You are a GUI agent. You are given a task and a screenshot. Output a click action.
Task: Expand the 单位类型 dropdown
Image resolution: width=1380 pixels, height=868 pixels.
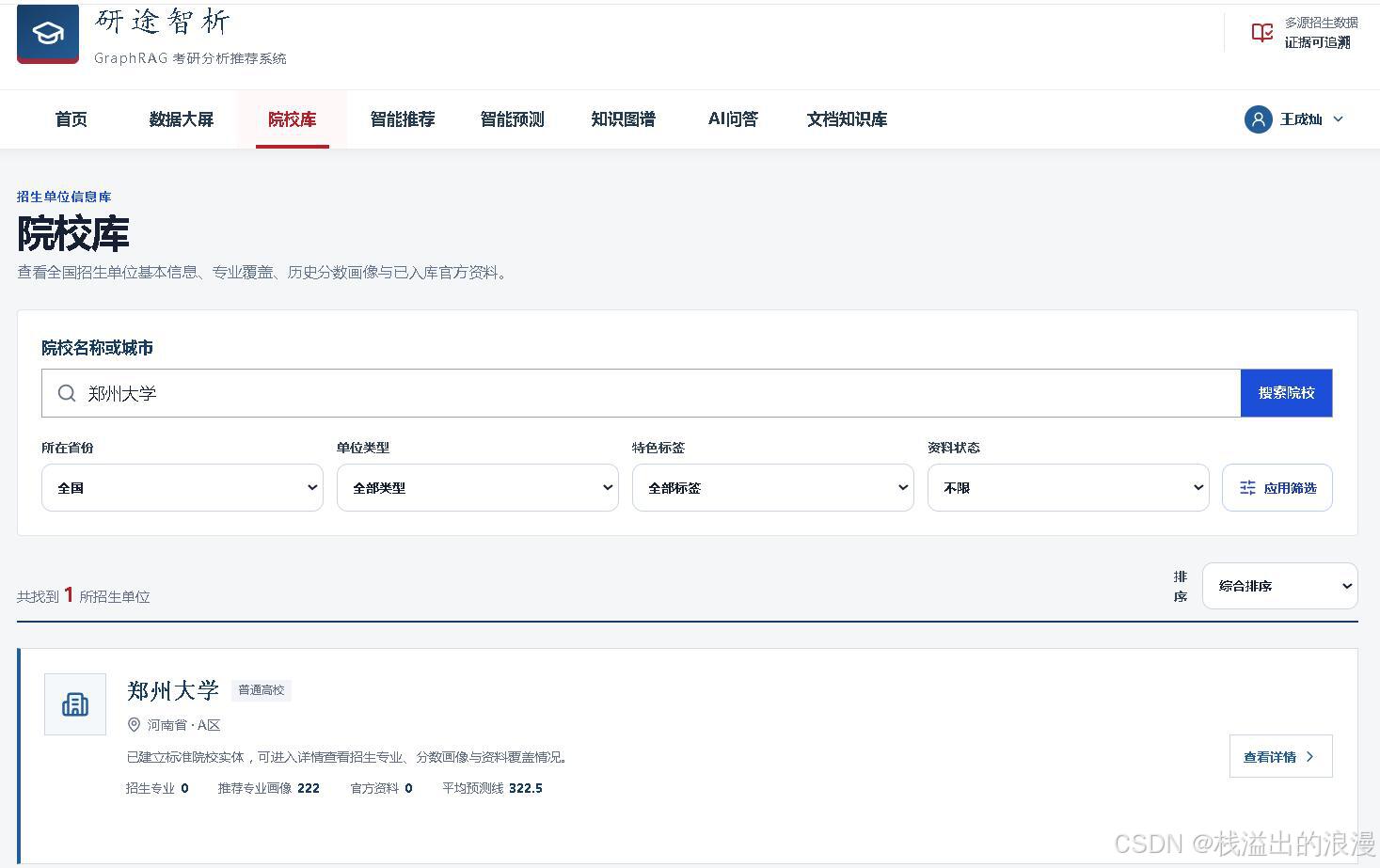pyautogui.click(x=478, y=488)
